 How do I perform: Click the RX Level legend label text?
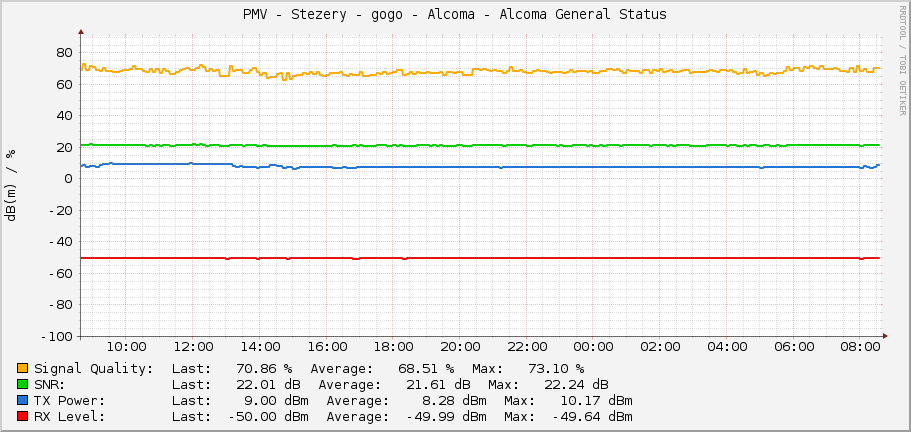tap(70, 416)
